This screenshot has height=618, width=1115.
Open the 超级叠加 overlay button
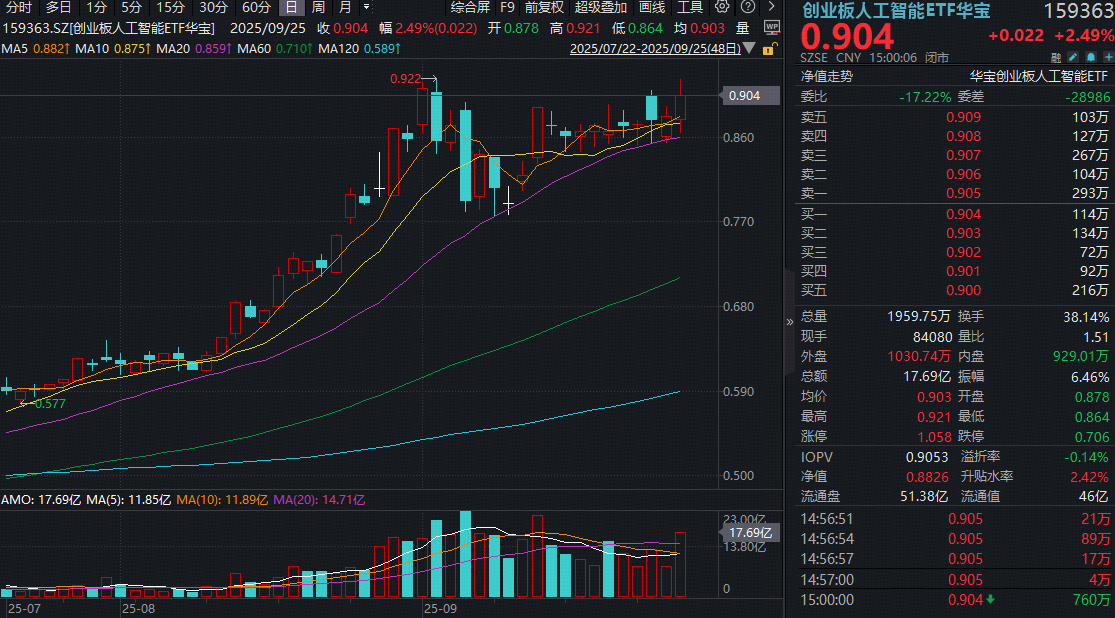[601, 7]
